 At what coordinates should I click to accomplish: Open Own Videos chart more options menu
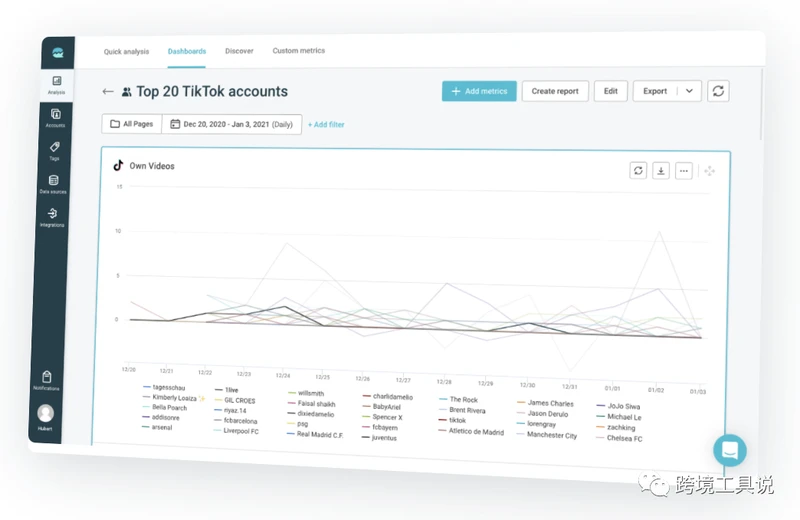click(x=684, y=171)
